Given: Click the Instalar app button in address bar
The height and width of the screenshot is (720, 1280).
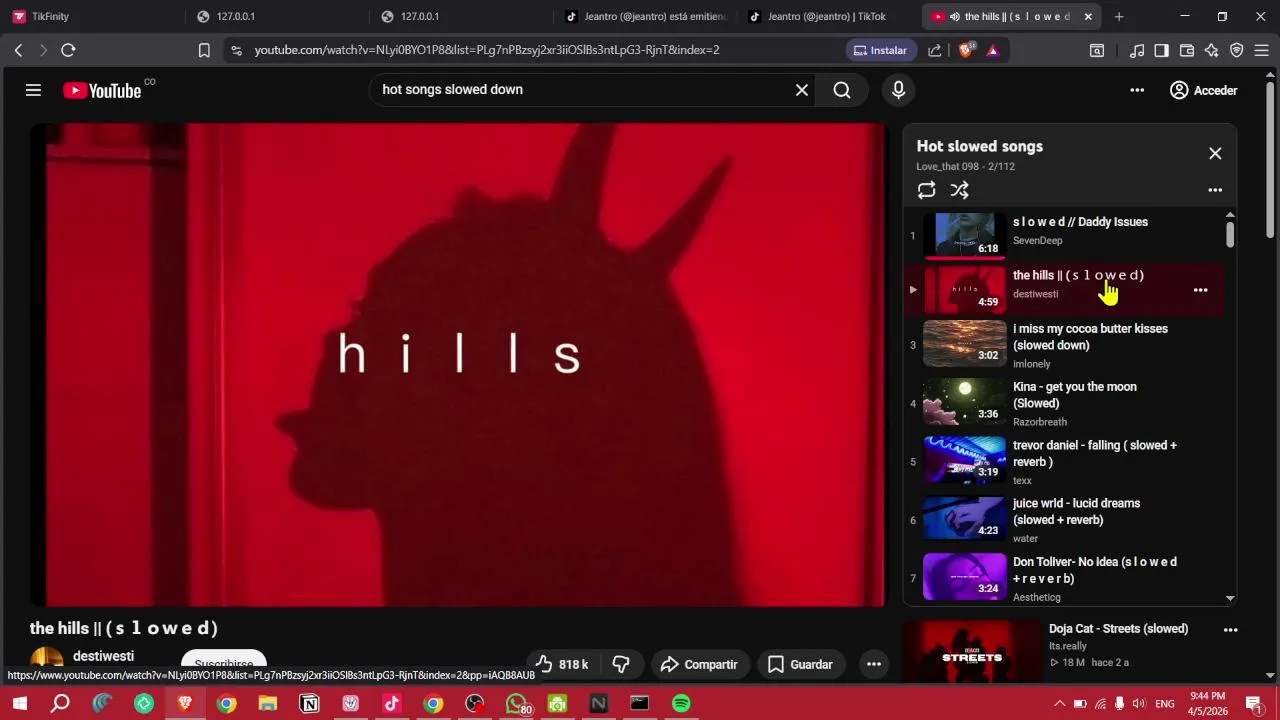Looking at the screenshot, I should (879, 50).
